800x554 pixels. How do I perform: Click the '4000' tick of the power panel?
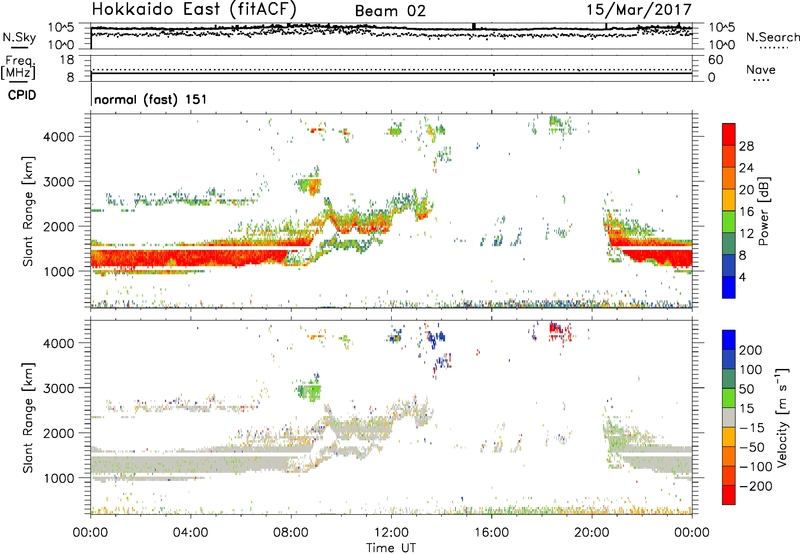58,137
